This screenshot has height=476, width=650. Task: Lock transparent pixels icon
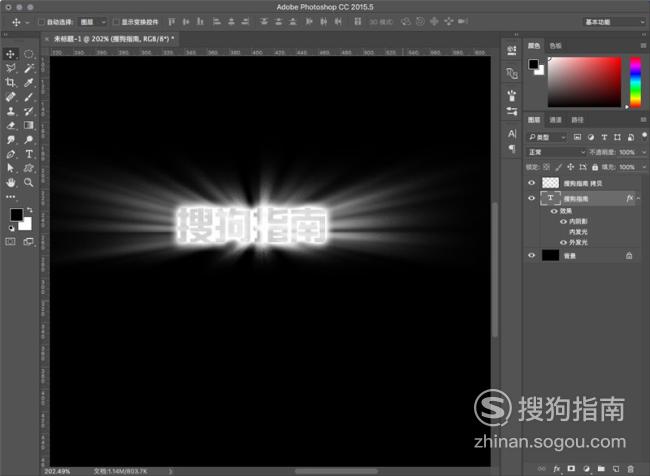pos(547,167)
